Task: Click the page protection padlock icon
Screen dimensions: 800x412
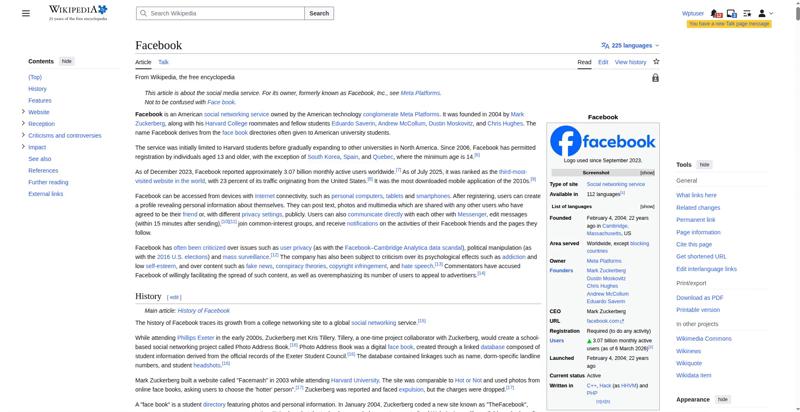Action: tap(655, 78)
